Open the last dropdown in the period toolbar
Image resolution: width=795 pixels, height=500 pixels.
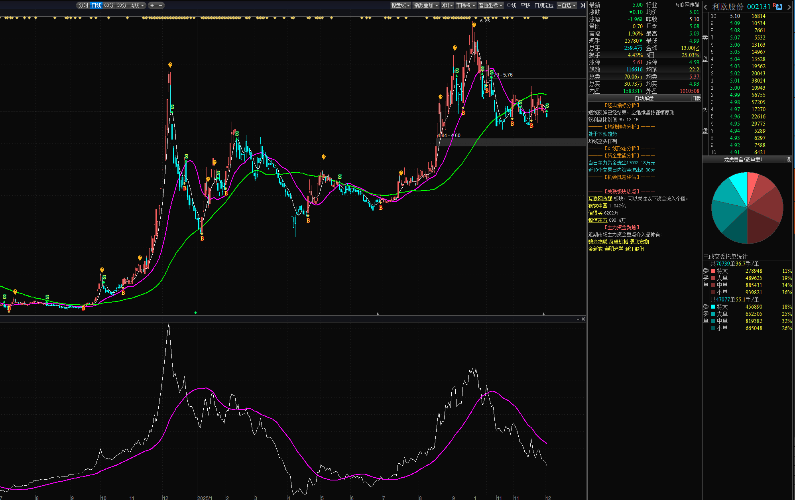coord(136,5)
